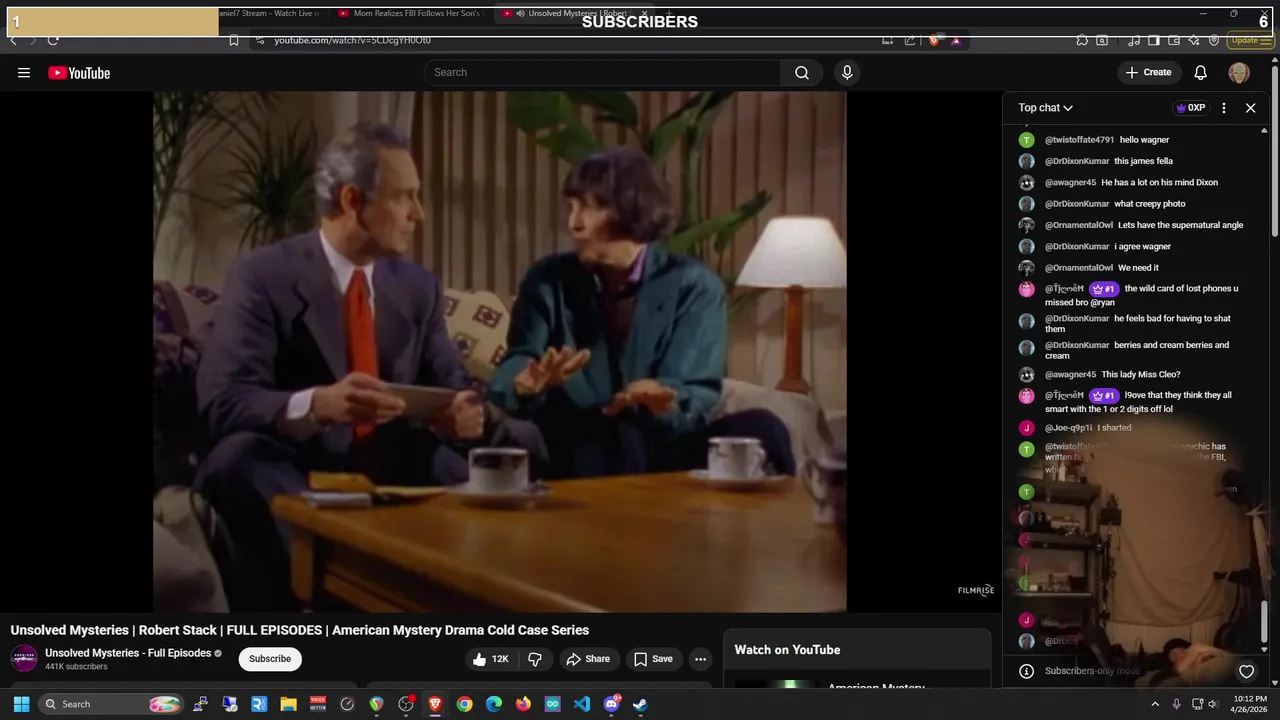Open the account avatar menu

(x=1239, y=73)
